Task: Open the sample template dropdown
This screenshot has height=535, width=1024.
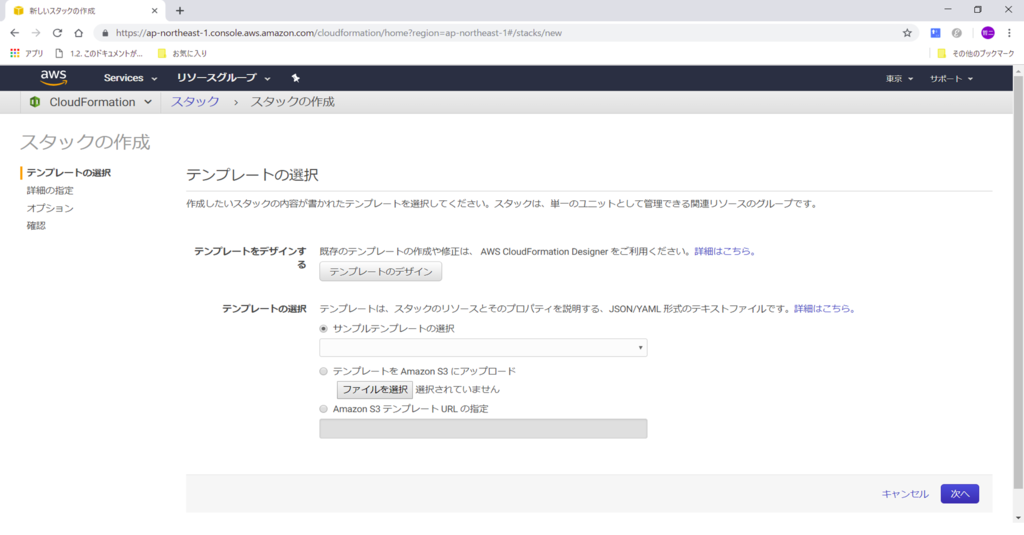Action: [483, 348]
